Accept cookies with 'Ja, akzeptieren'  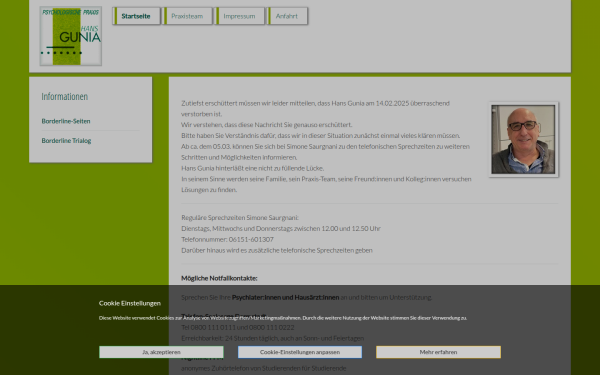(161, 352)
